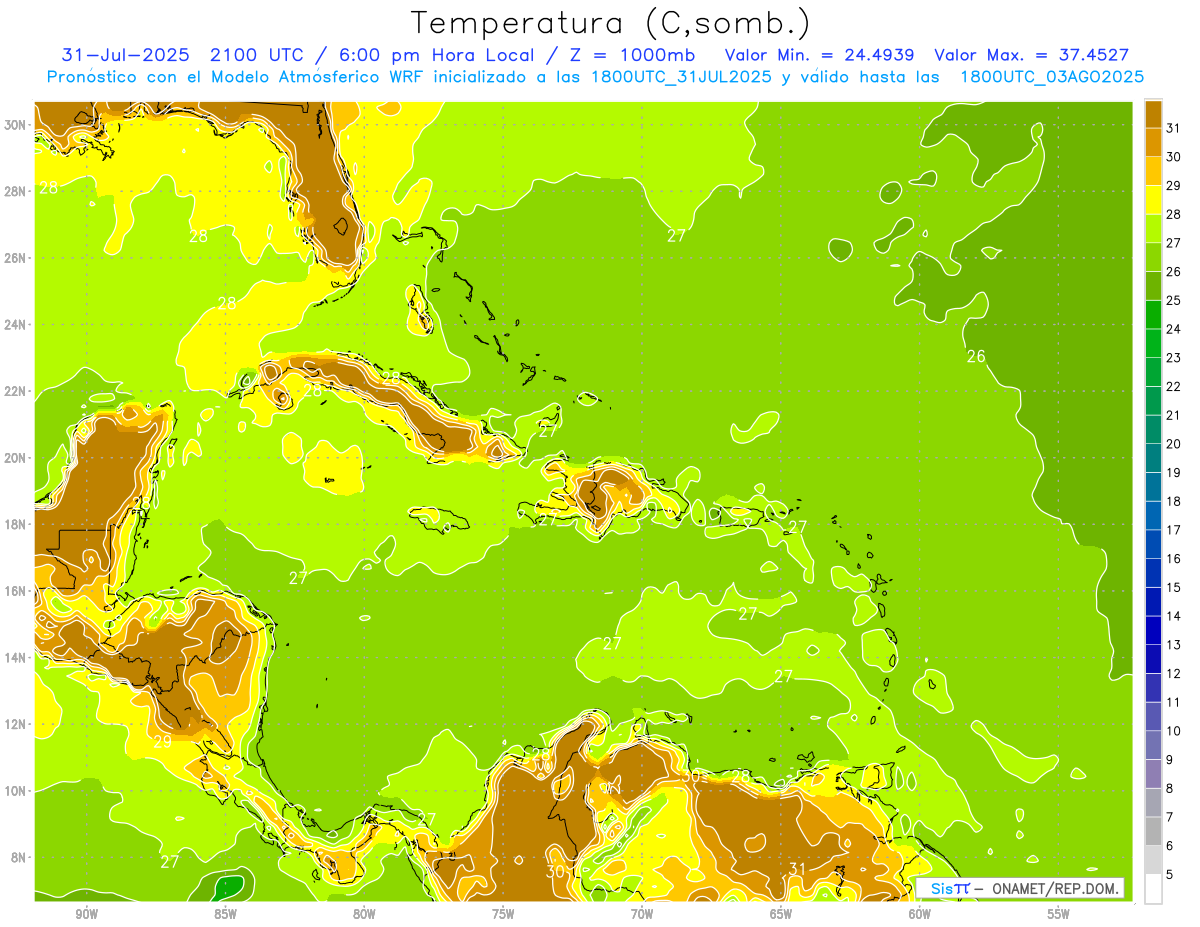Image resolution: width=1200 pixels, height=927 pixels.
Task: Click "6:00 pm Hora Local" text
Action: pos(437,55)
